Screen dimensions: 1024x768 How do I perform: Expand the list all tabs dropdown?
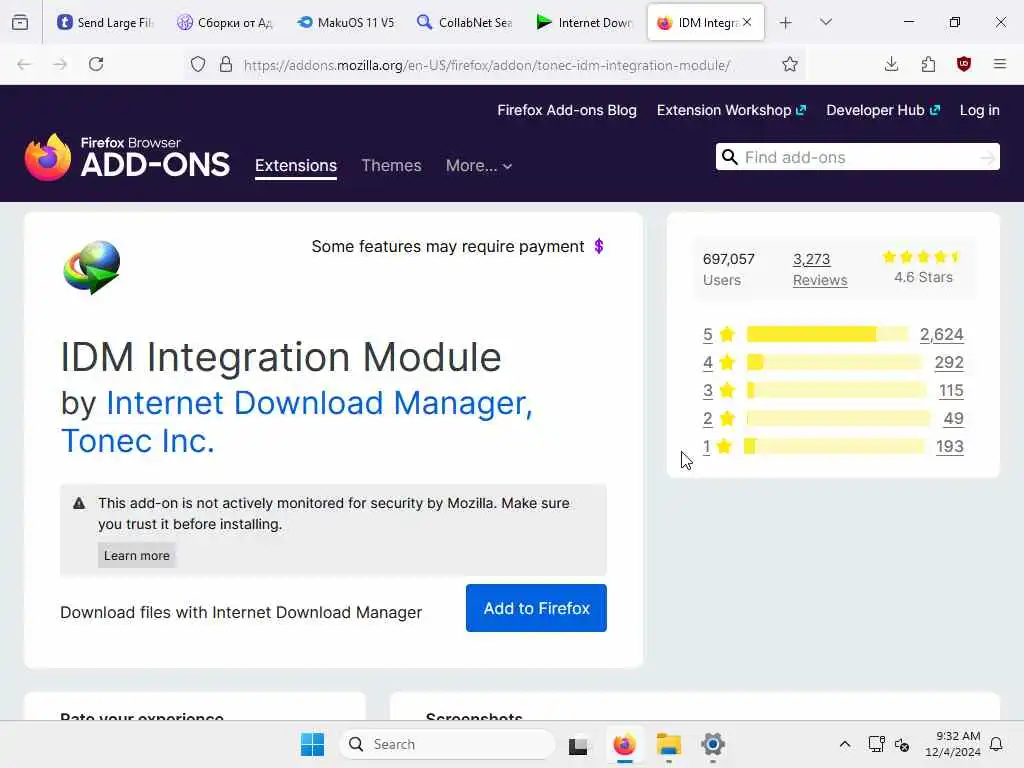[826, 23]
